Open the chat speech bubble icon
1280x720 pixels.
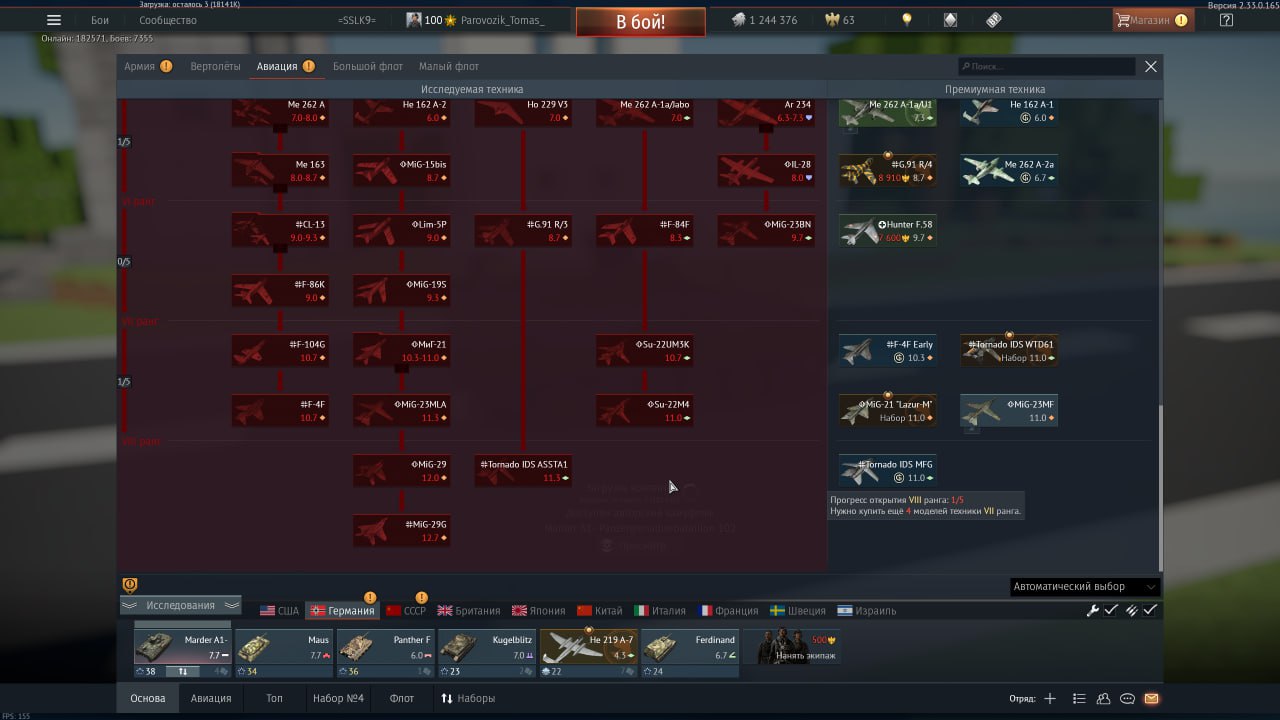(x=1127, y=699)
